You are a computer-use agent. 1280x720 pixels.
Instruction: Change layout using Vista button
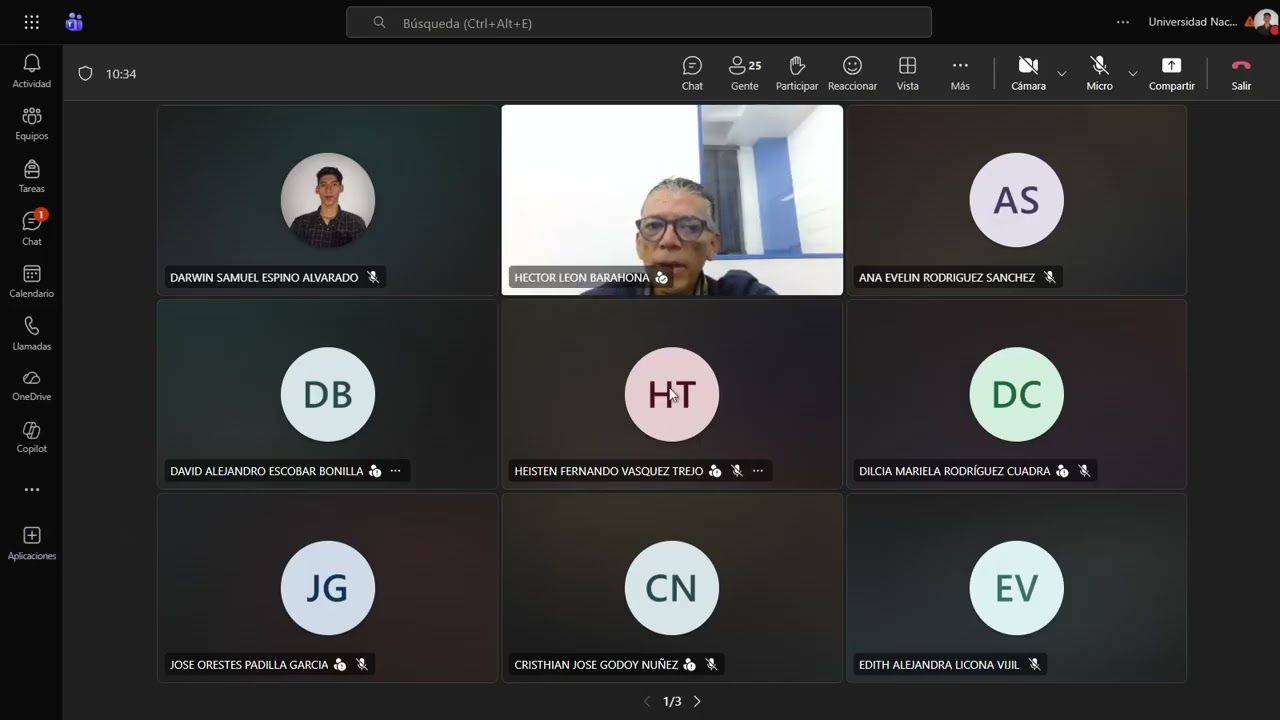point(907,73)
